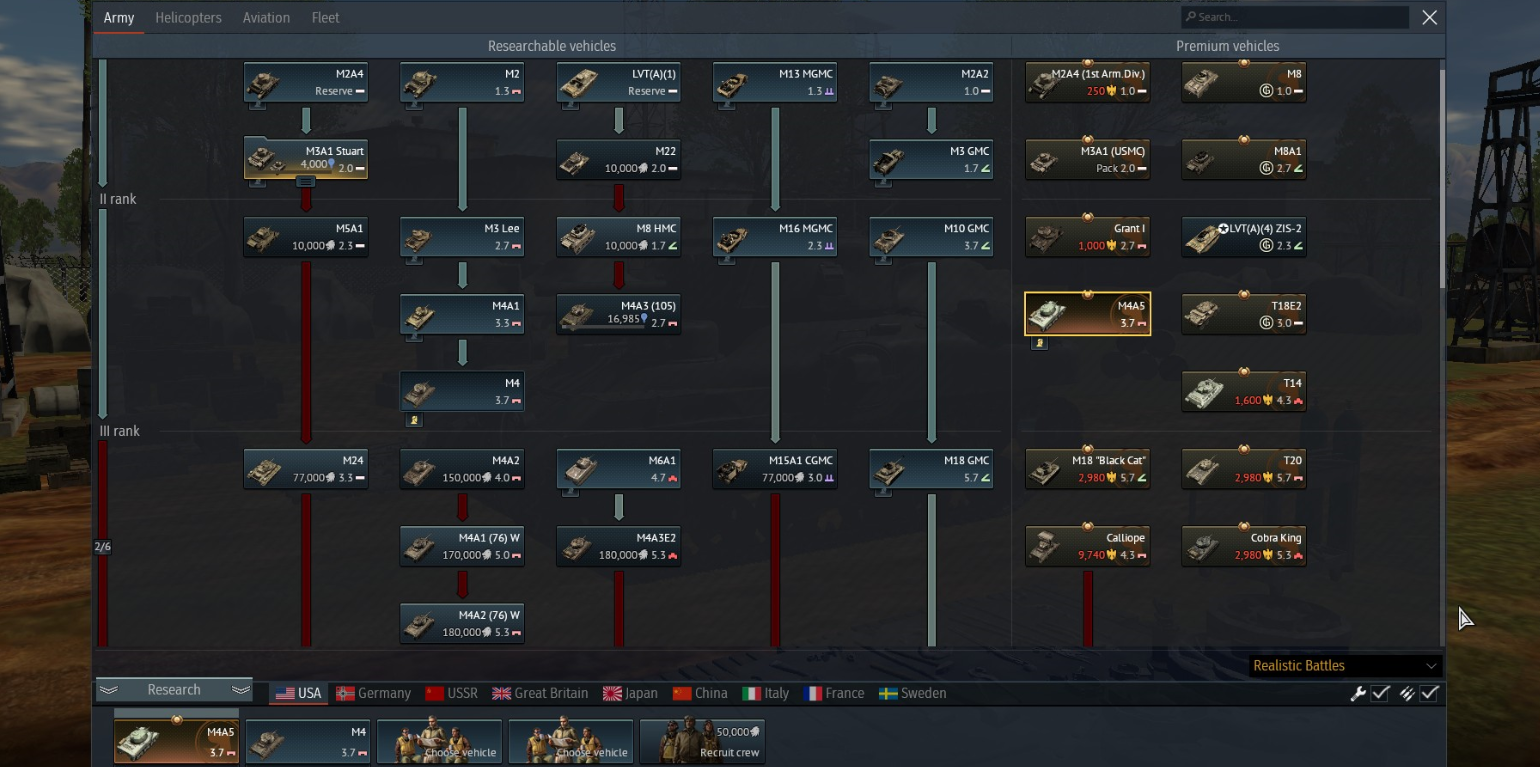Select the M16 MGMC vehicle card

(x=775, y=237)
